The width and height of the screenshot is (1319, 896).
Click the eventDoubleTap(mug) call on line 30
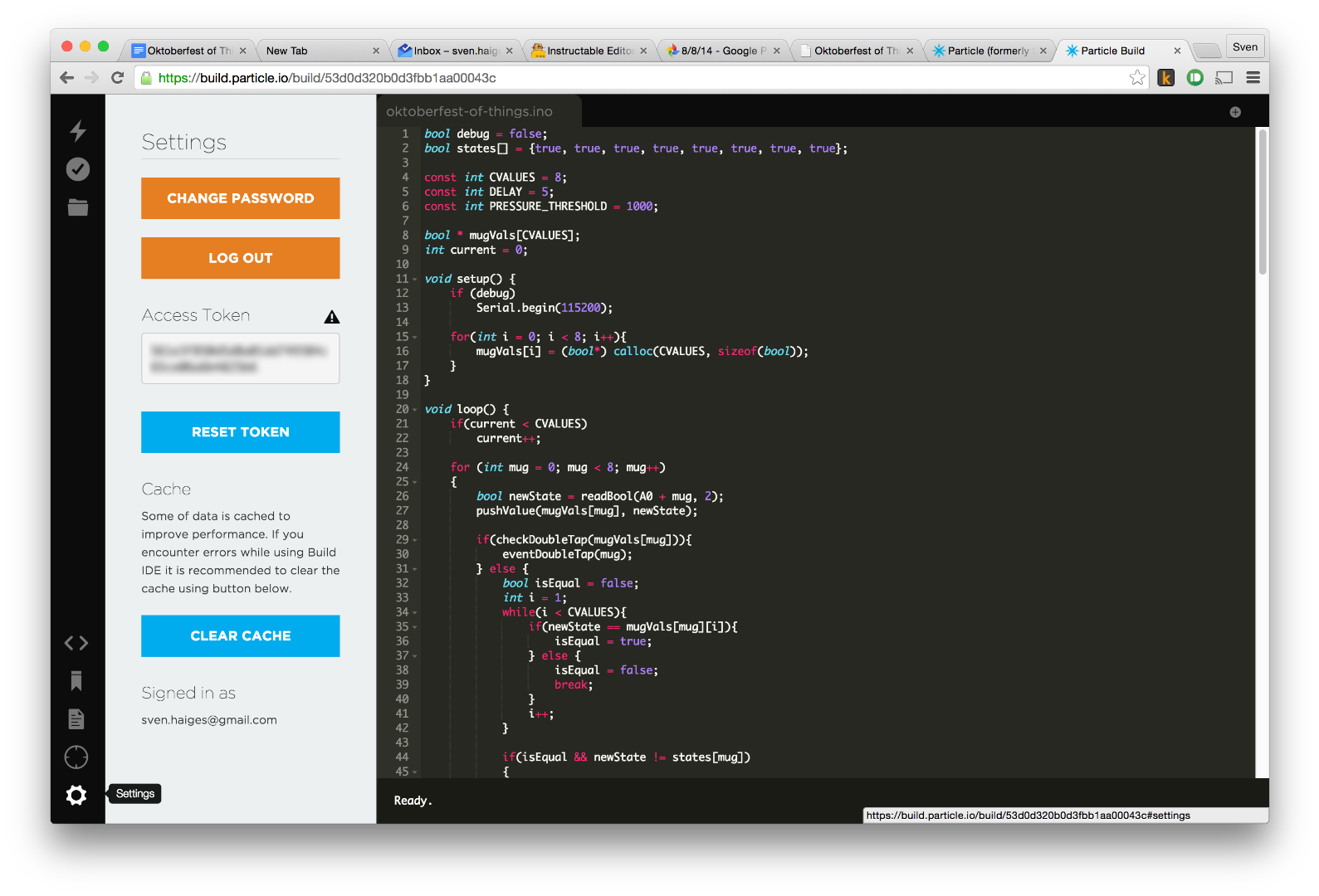pos(567,555)
